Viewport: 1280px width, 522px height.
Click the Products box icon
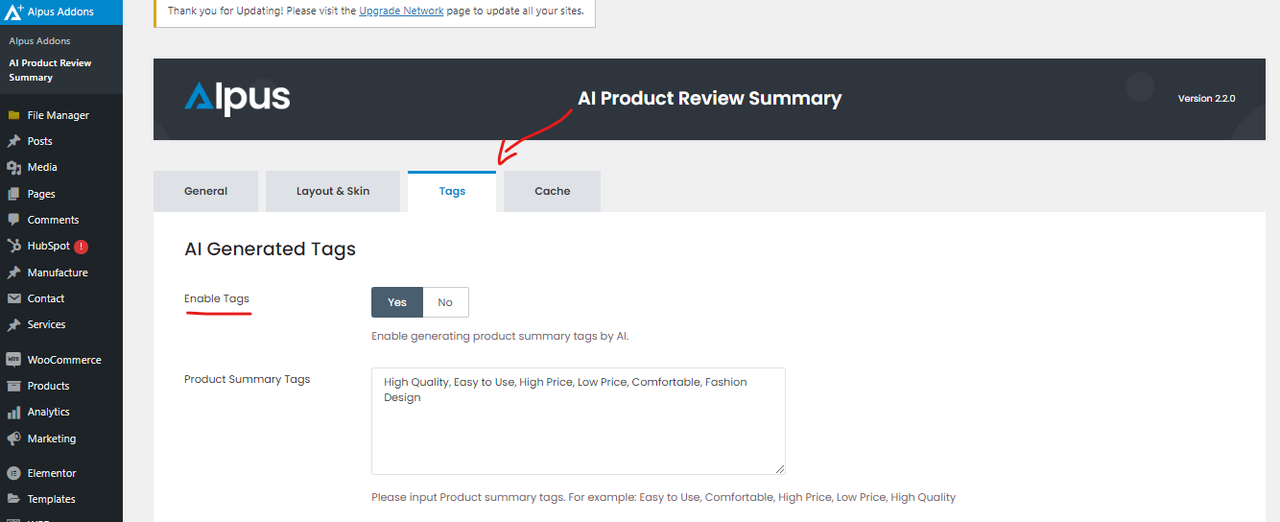coord(14,386)
